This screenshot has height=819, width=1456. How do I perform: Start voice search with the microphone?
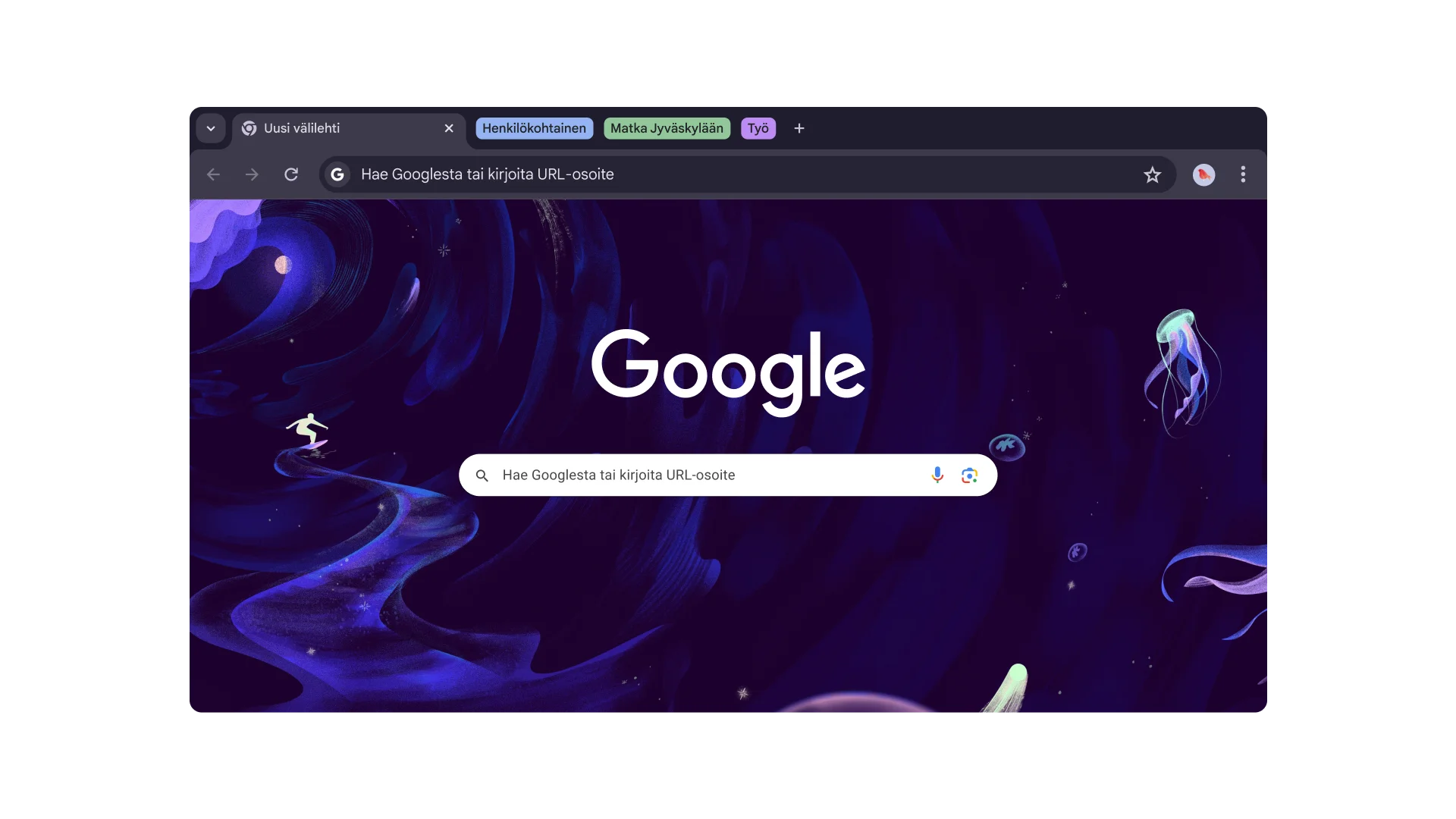(937, 475)
